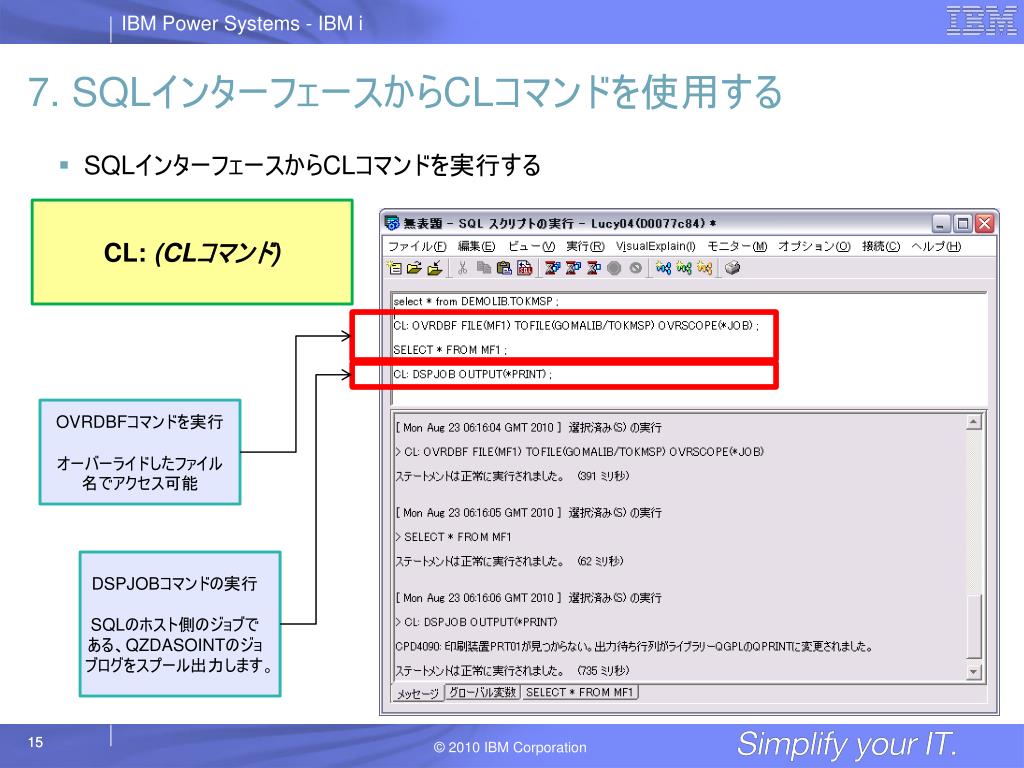Click the message pane scroll down arrow
1024x768 pixels.
973,671
